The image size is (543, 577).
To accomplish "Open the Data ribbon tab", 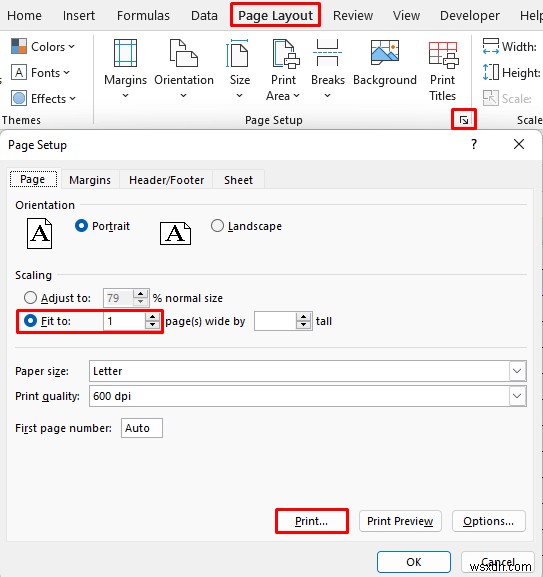I will click(204, 15).
